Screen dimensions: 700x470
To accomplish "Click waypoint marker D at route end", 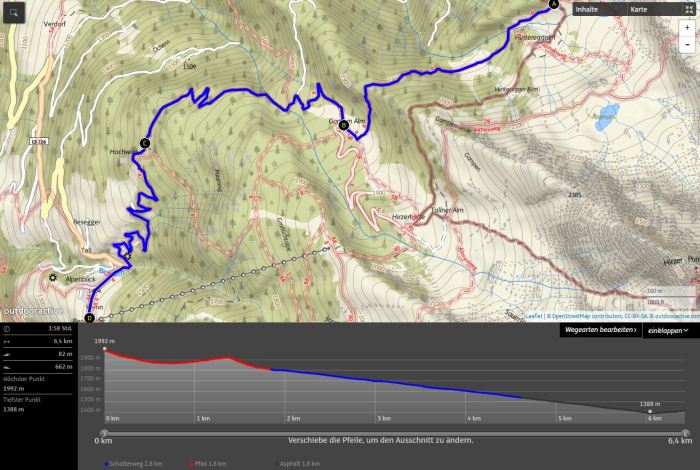I will click(x=89, y=318).
